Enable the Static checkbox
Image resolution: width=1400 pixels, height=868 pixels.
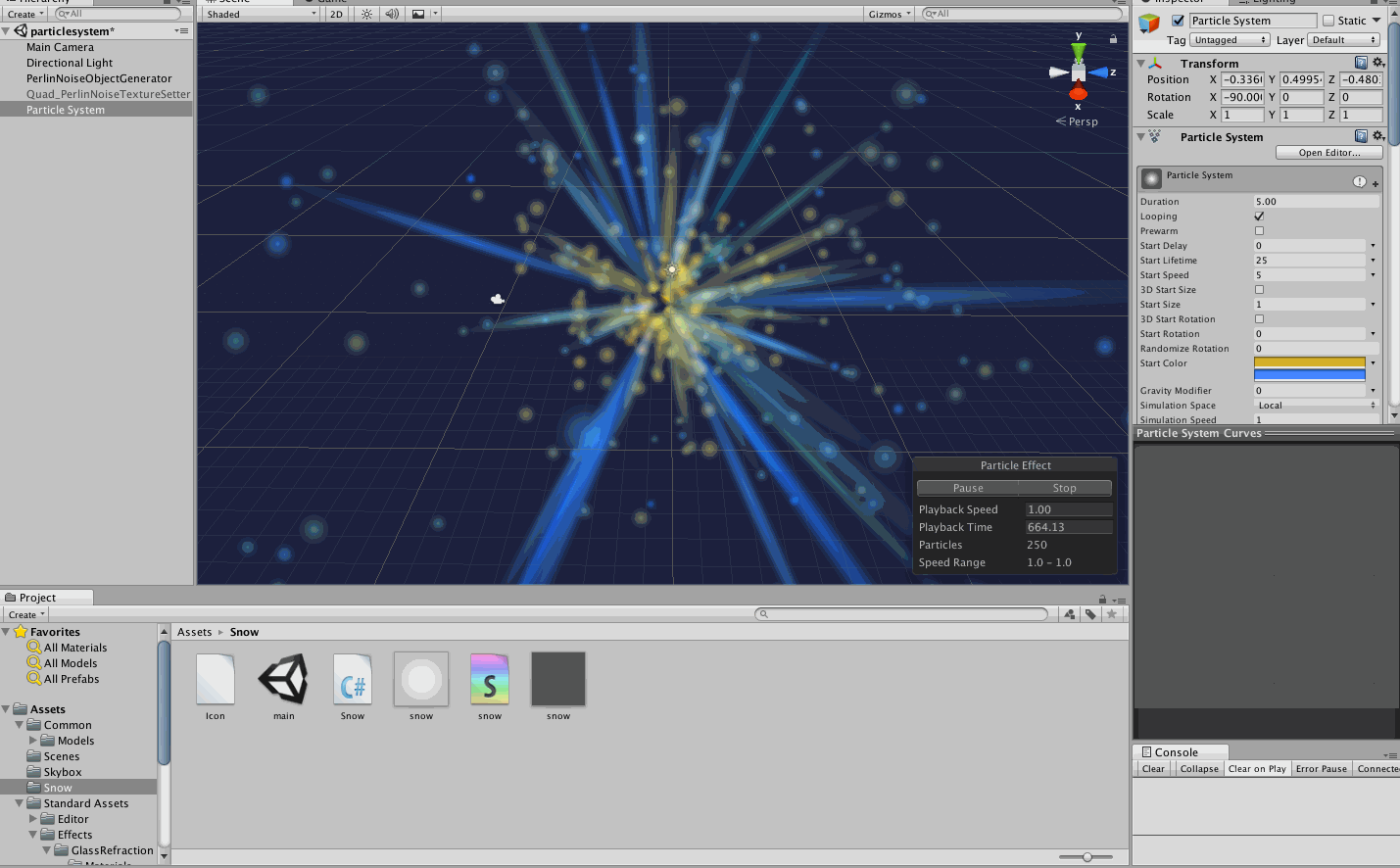point(1328,21)
